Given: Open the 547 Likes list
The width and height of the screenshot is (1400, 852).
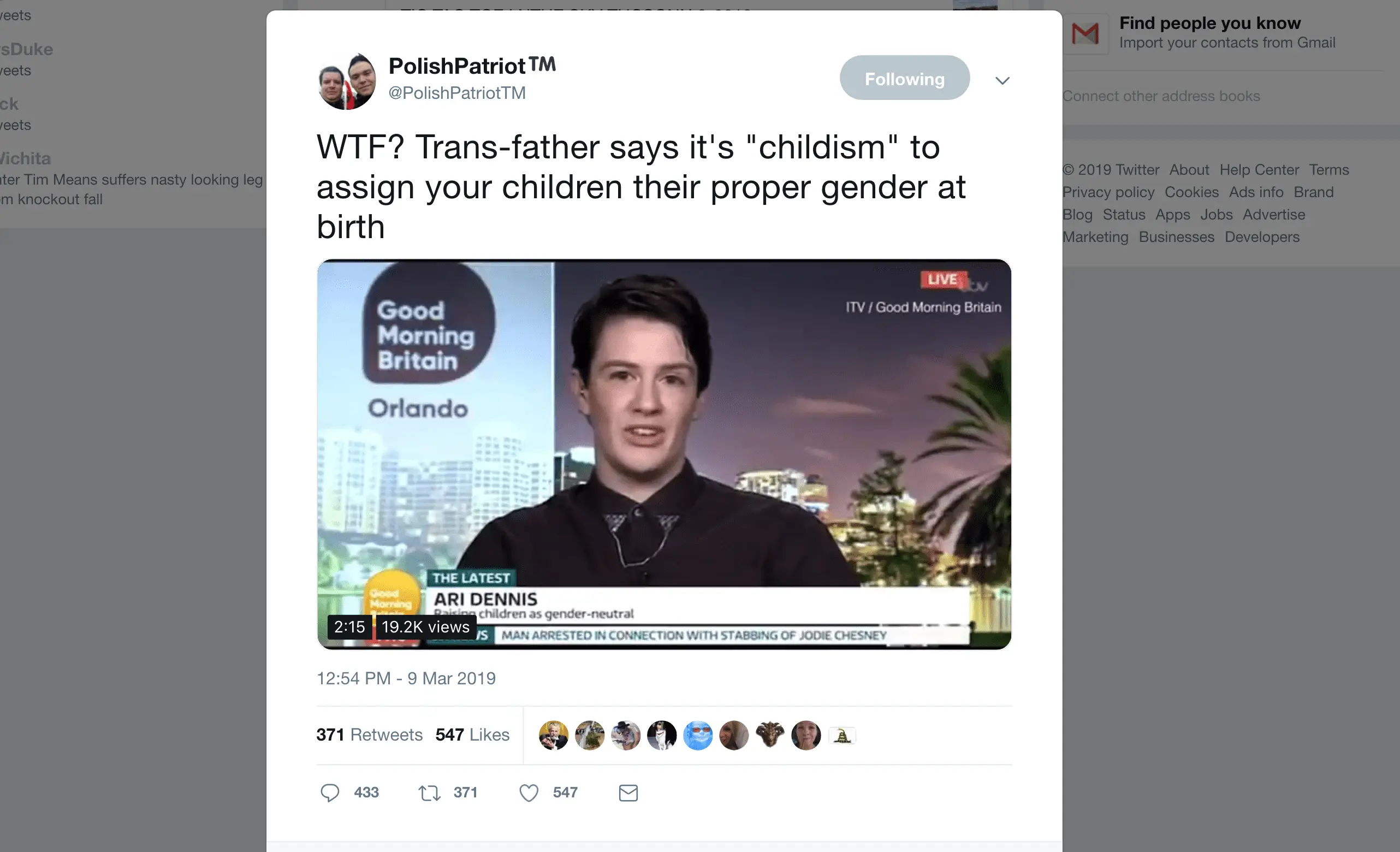Looking at the screenshot, I should click(472, 735).
